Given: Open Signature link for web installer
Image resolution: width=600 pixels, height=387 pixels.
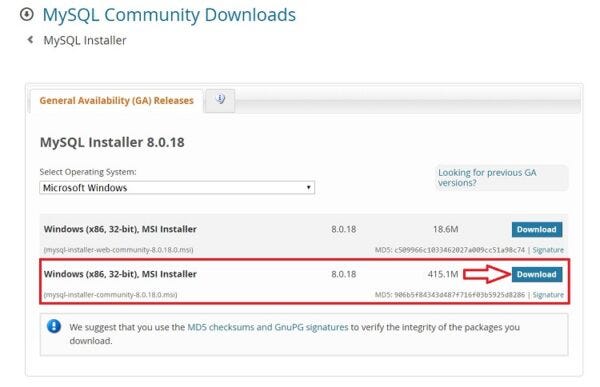Looking at the screenshot, I should 548,250.
